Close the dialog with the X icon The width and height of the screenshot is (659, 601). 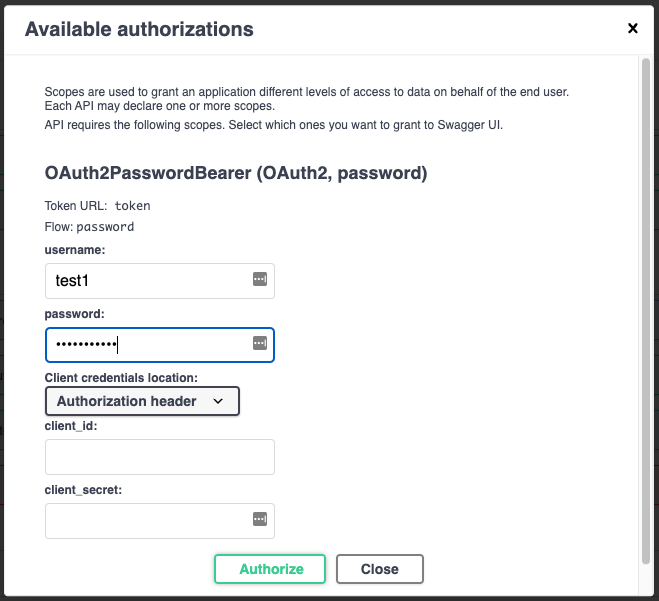[632, 28]
